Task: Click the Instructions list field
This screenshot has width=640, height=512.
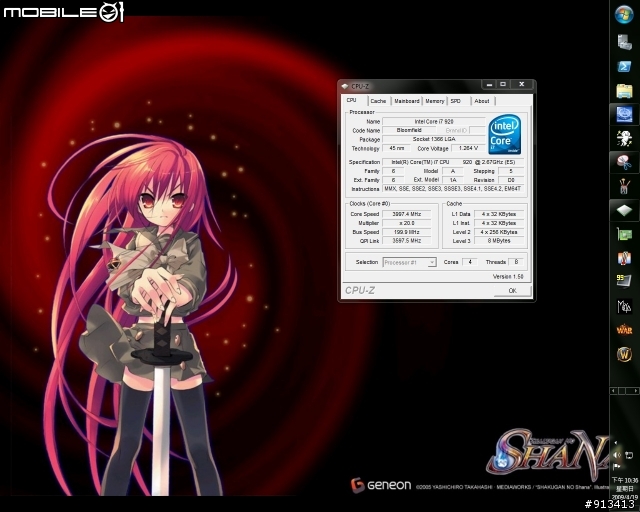Action: 453,189
